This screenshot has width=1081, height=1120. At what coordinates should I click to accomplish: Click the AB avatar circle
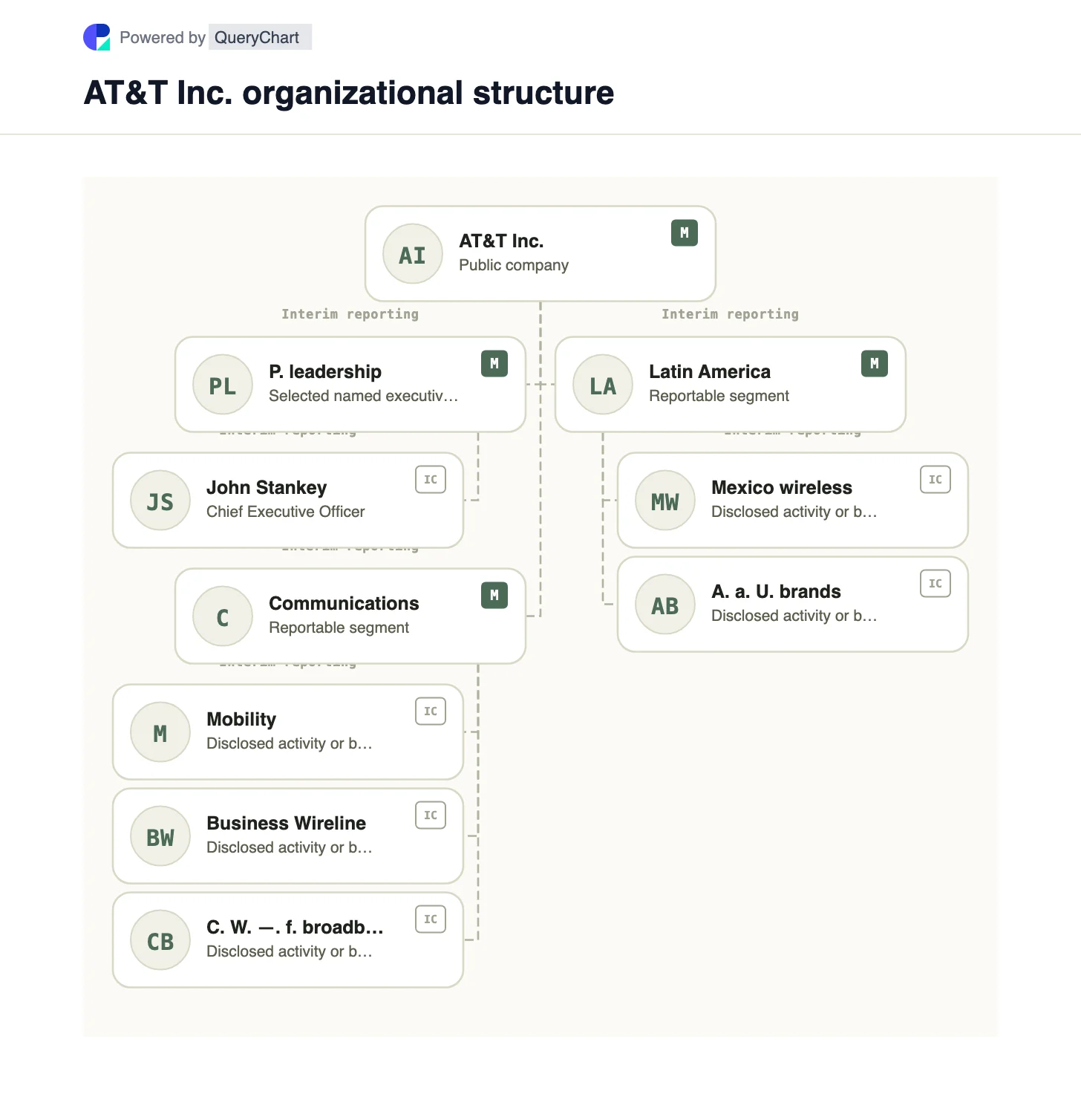click(665, 605)
